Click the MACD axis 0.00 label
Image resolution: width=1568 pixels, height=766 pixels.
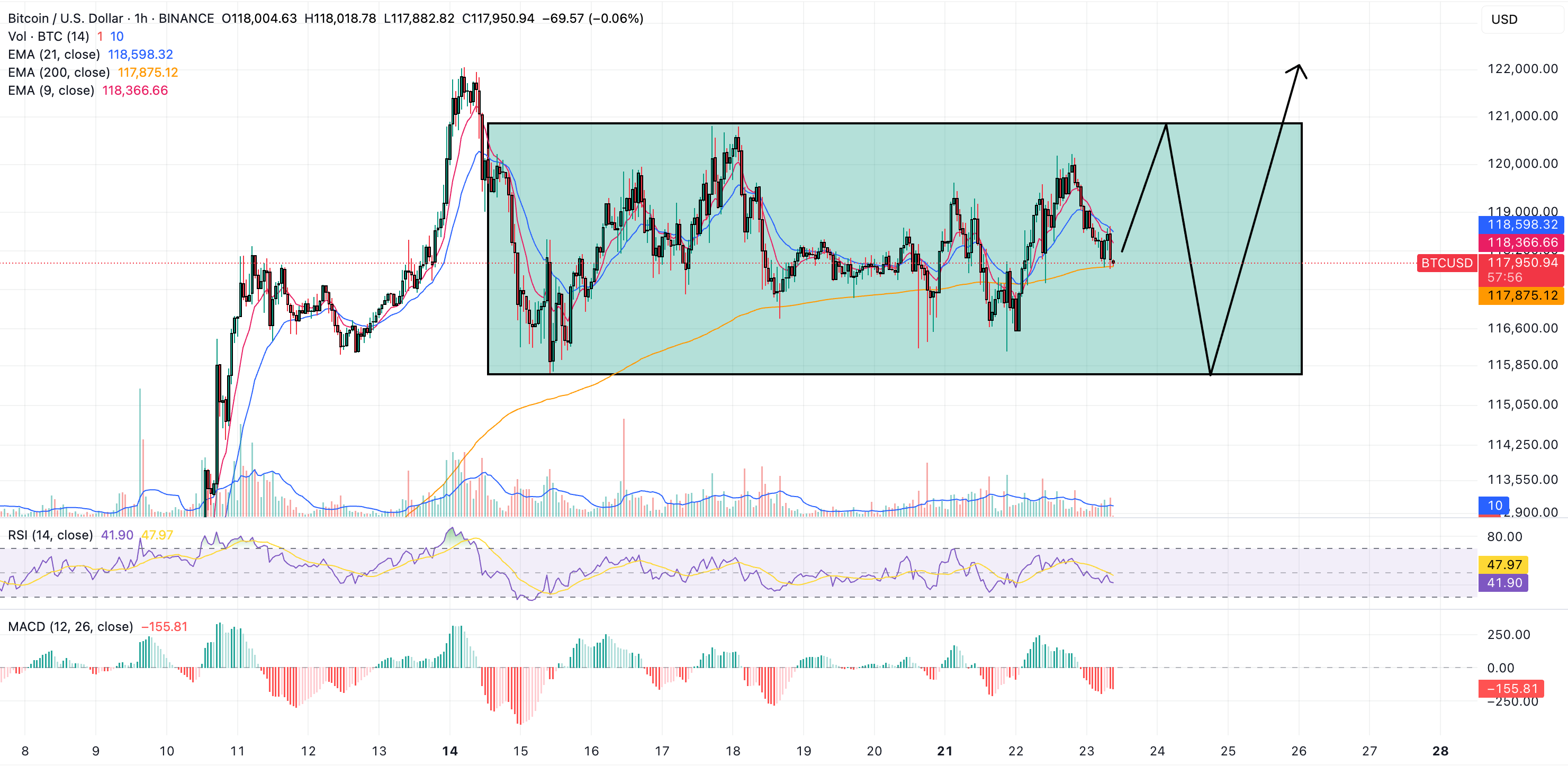(1500, 668)
